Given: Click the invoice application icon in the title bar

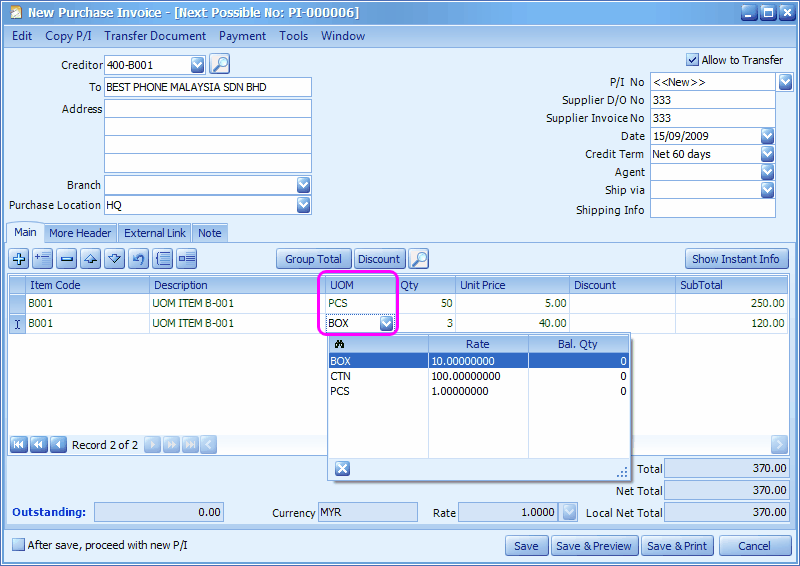Looking at the screenshot, I should 16,12.
